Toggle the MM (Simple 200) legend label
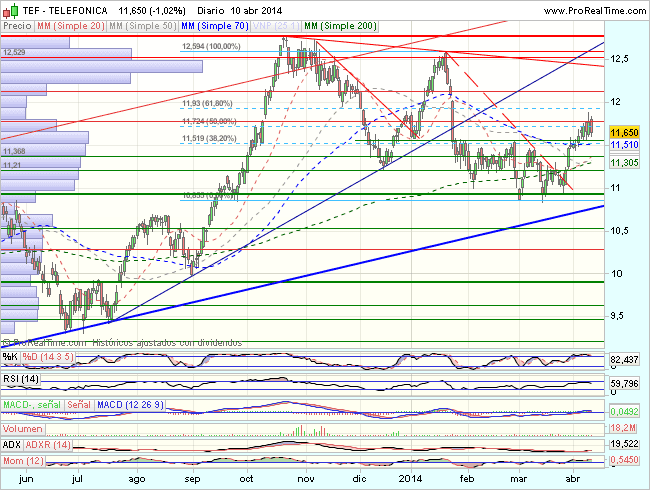 (340, 26)
